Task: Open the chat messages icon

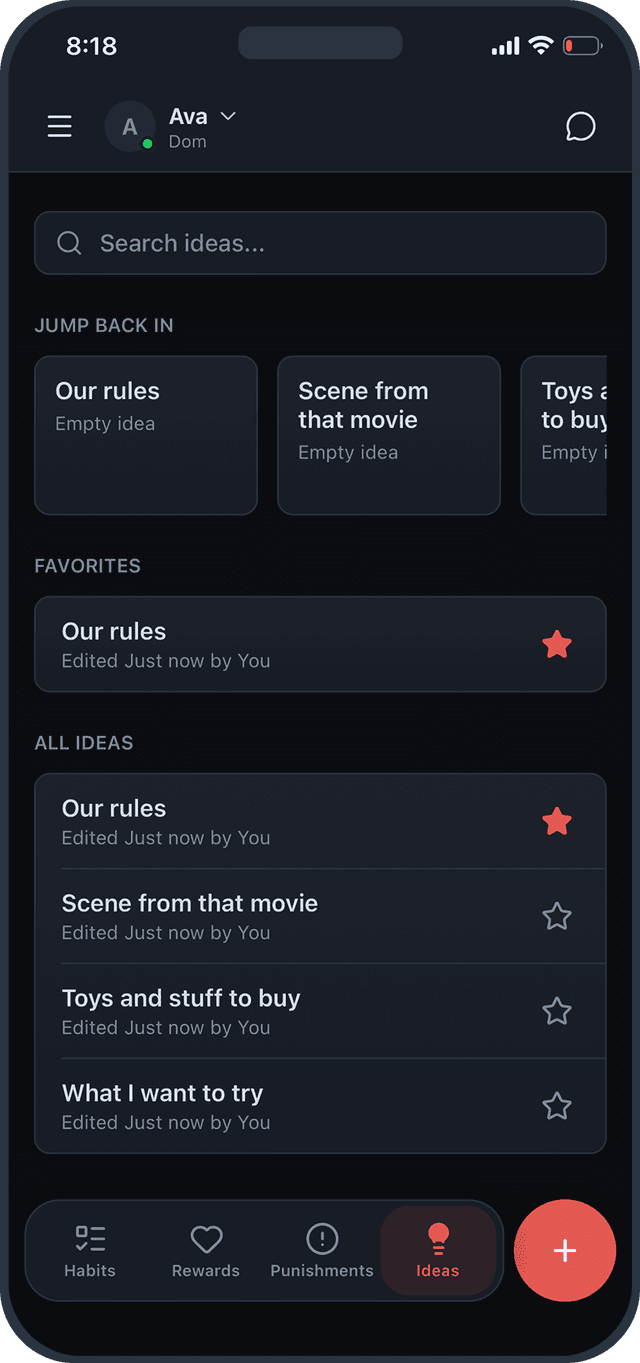Action: pos(580,127)
